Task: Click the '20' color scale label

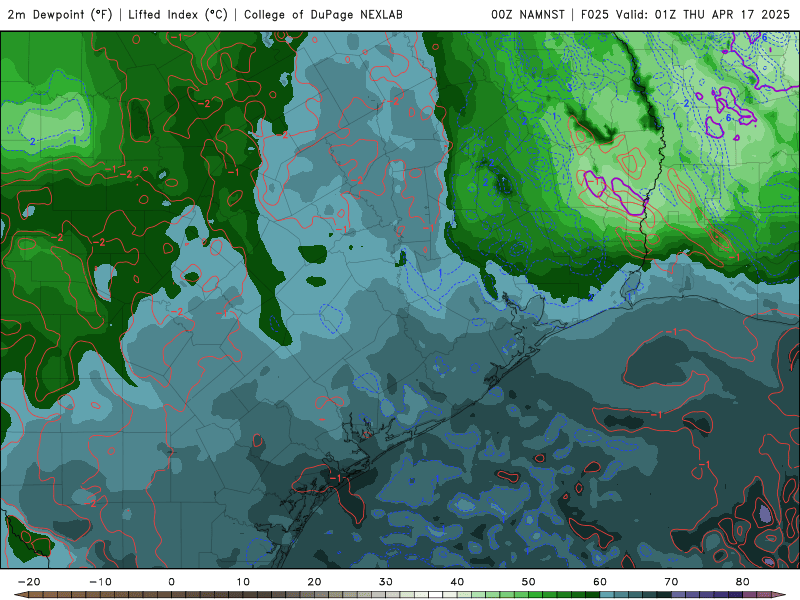Action: (314, 582)
